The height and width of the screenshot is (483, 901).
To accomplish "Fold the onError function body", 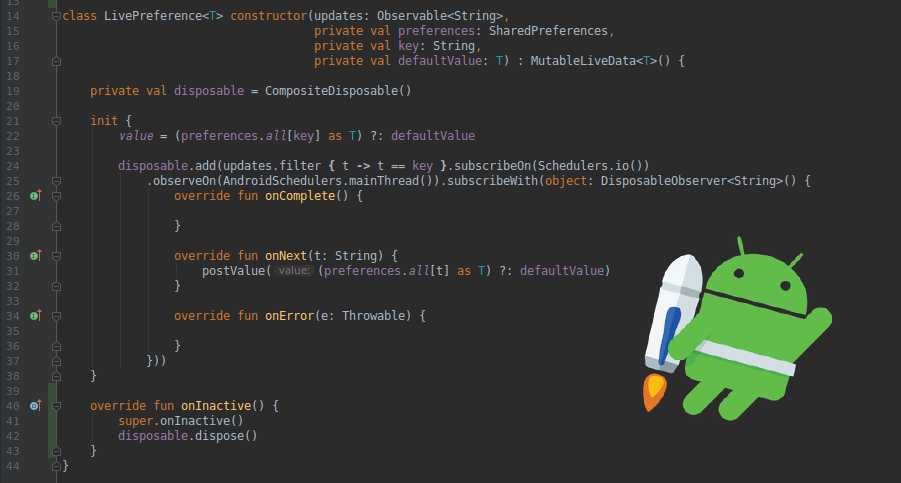I will coord(56,315).
